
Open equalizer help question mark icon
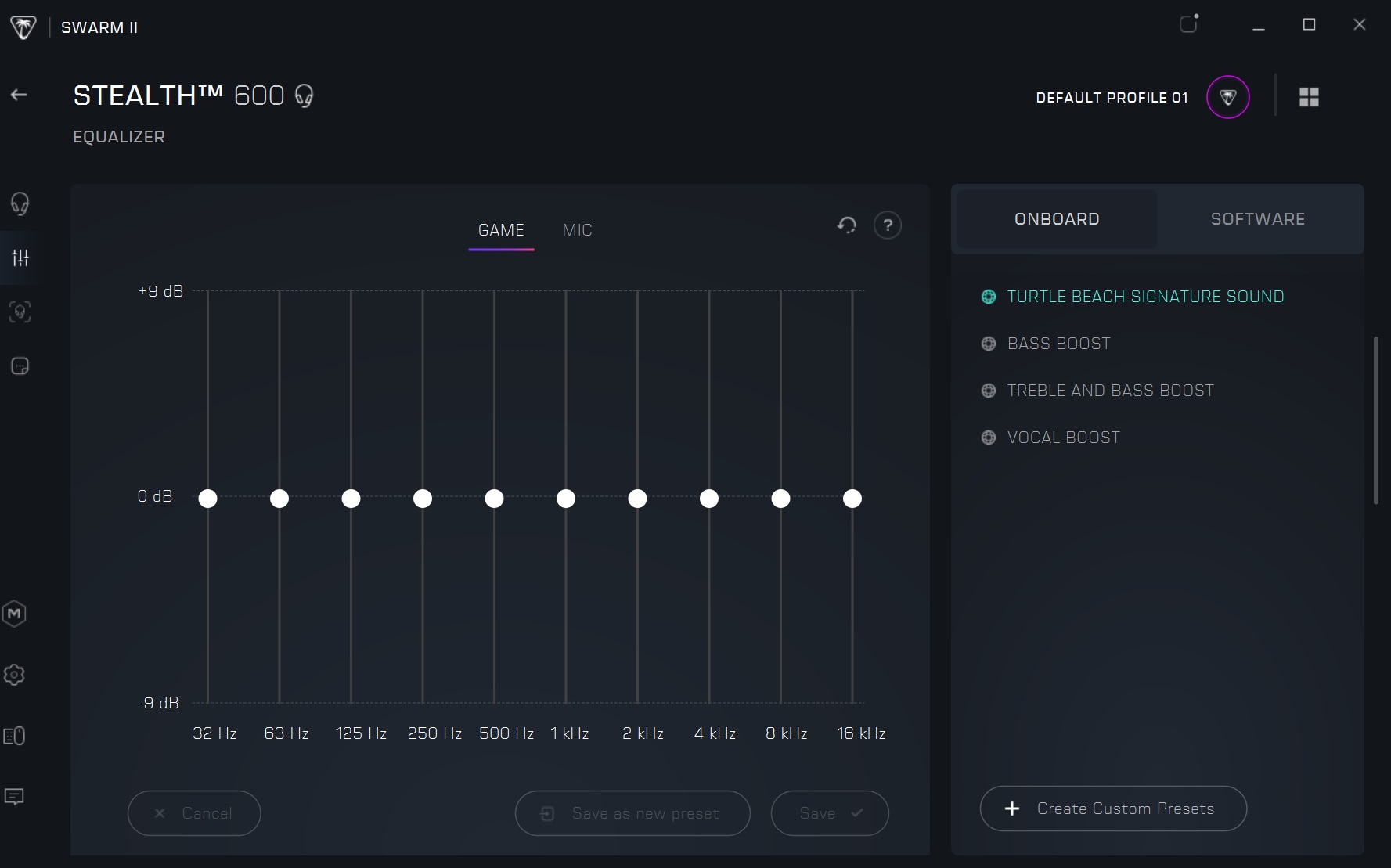pos(887,225)
